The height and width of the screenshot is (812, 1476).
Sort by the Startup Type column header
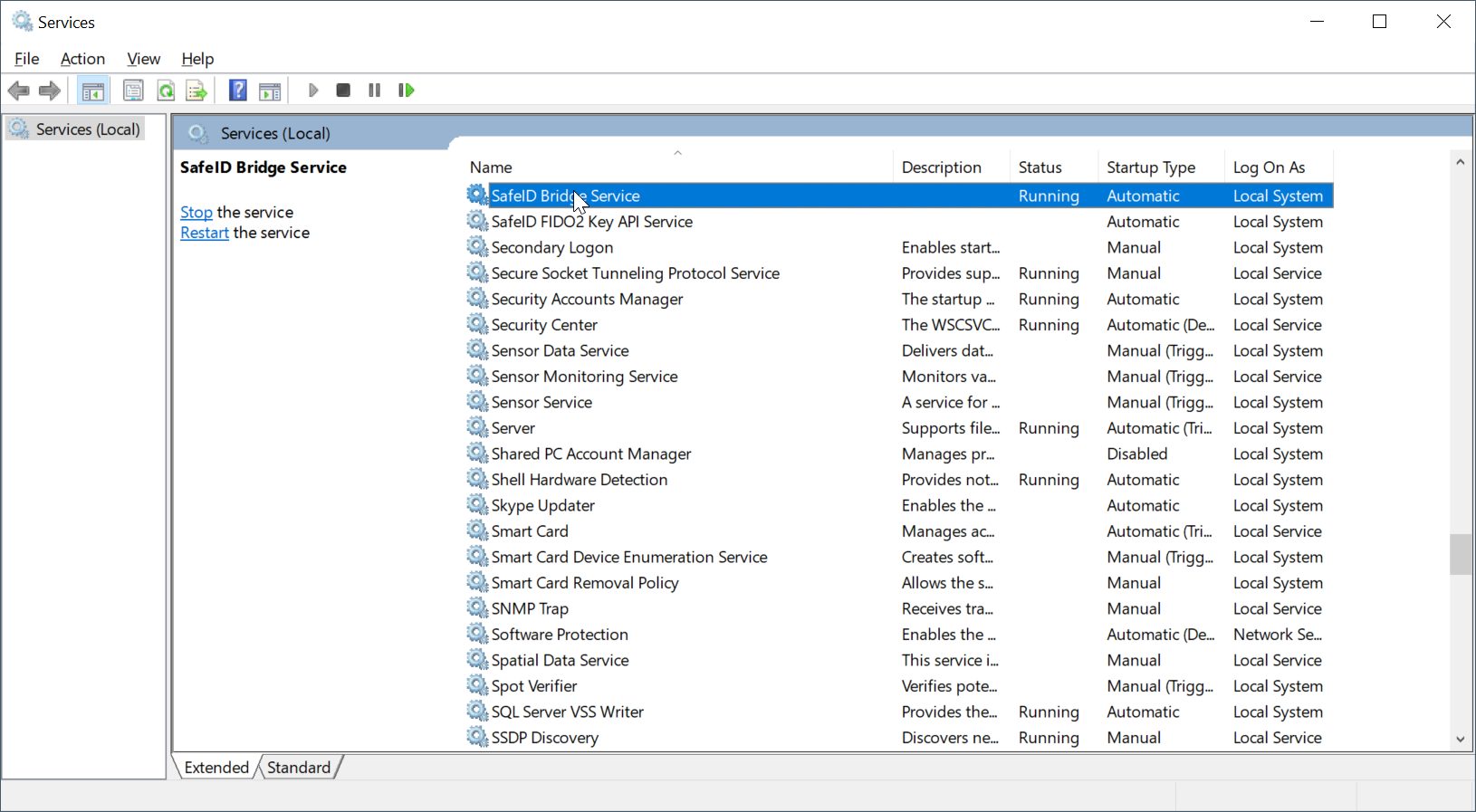pyautogui.click(x=1150, y=167)
